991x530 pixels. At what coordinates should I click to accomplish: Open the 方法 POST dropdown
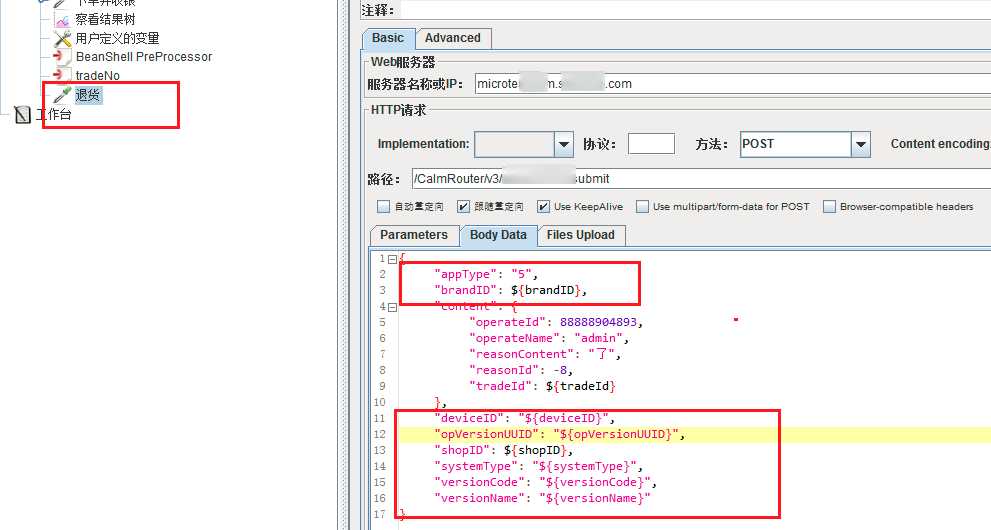861,144
